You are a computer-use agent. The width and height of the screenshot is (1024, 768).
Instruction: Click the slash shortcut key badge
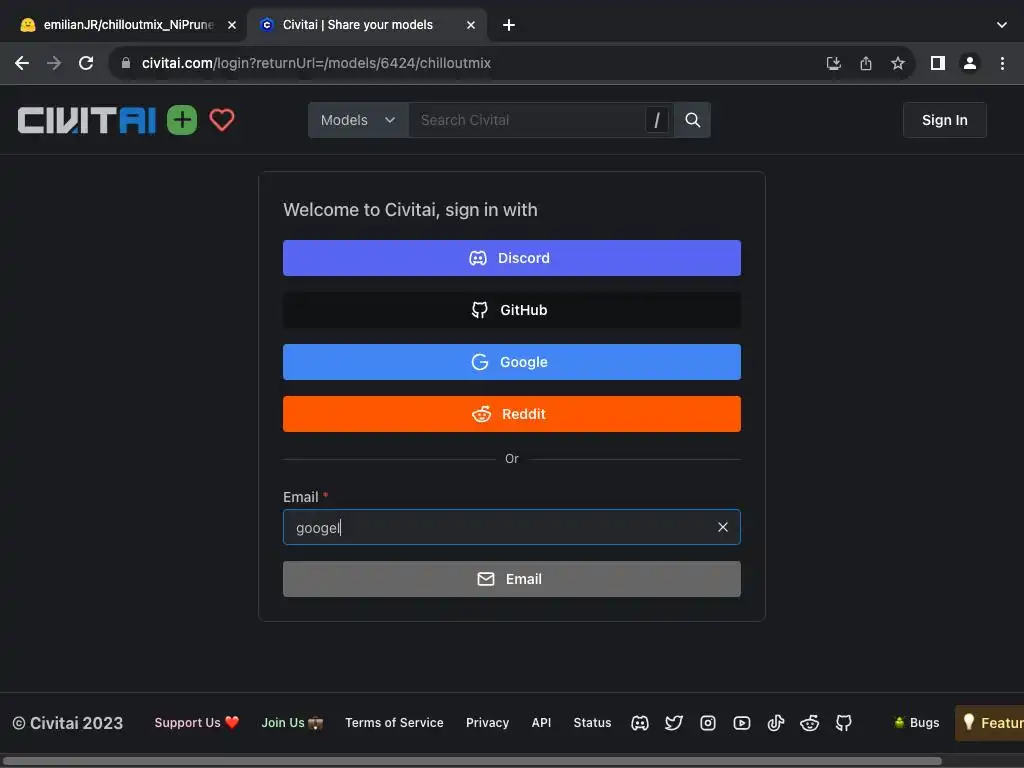(657, 120)
